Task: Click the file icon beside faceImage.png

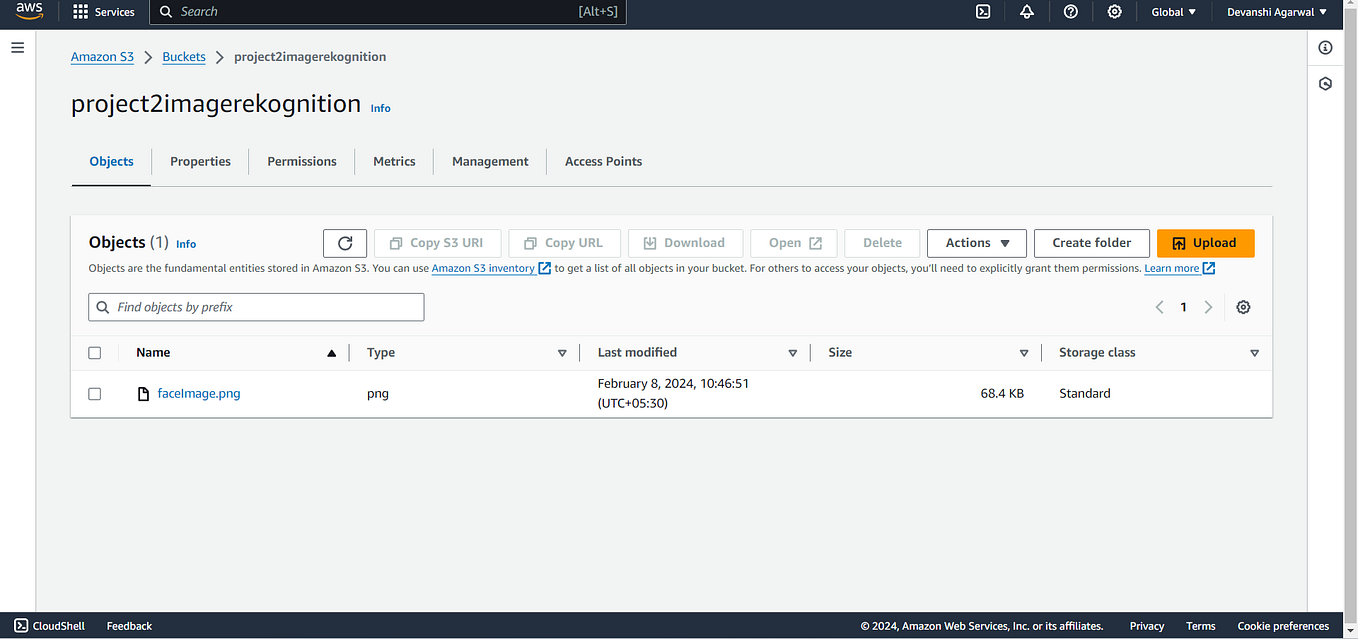Action: click(143, 394)
